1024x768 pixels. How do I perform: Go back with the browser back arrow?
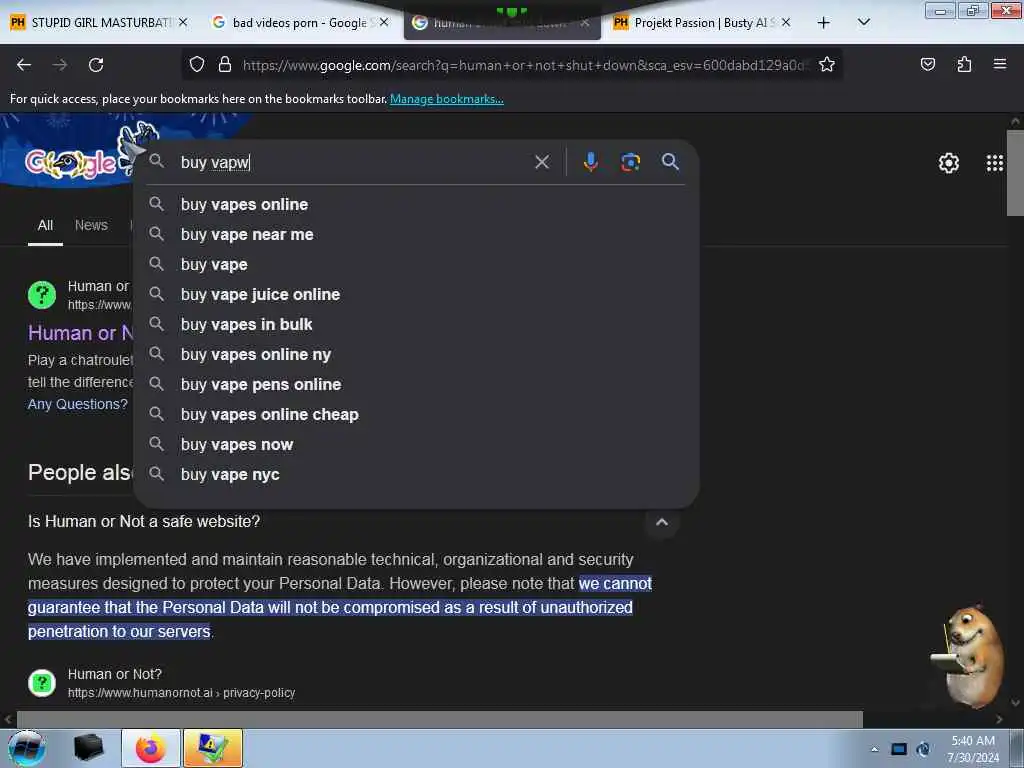(x=24, y=65)
